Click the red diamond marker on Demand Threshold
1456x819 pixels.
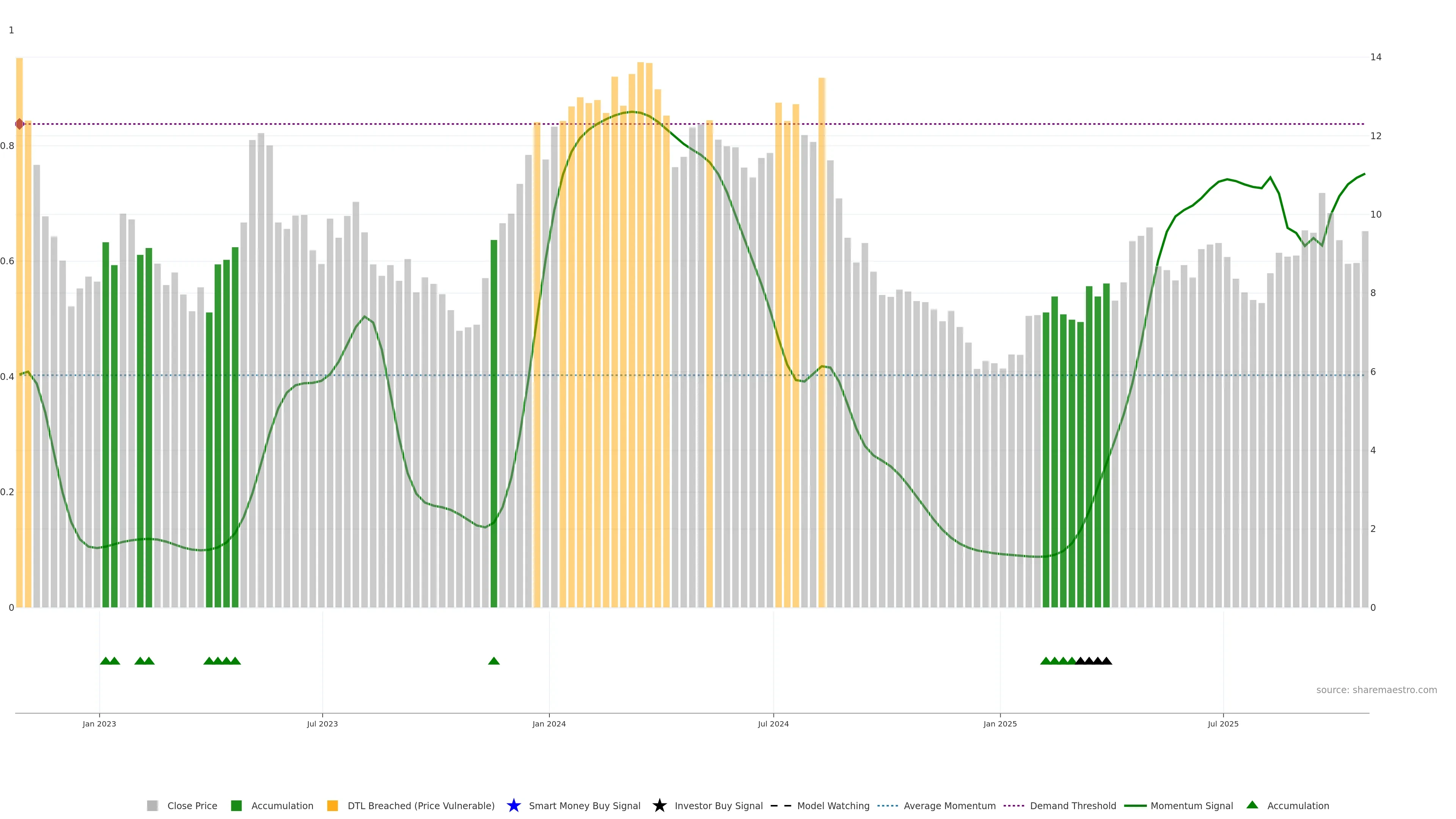coord(20,124)
